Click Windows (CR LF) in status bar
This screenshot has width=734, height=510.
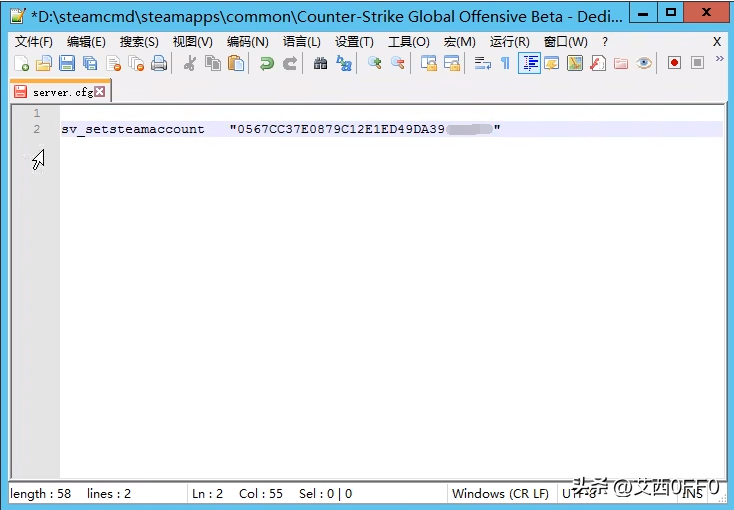point(499,493)
